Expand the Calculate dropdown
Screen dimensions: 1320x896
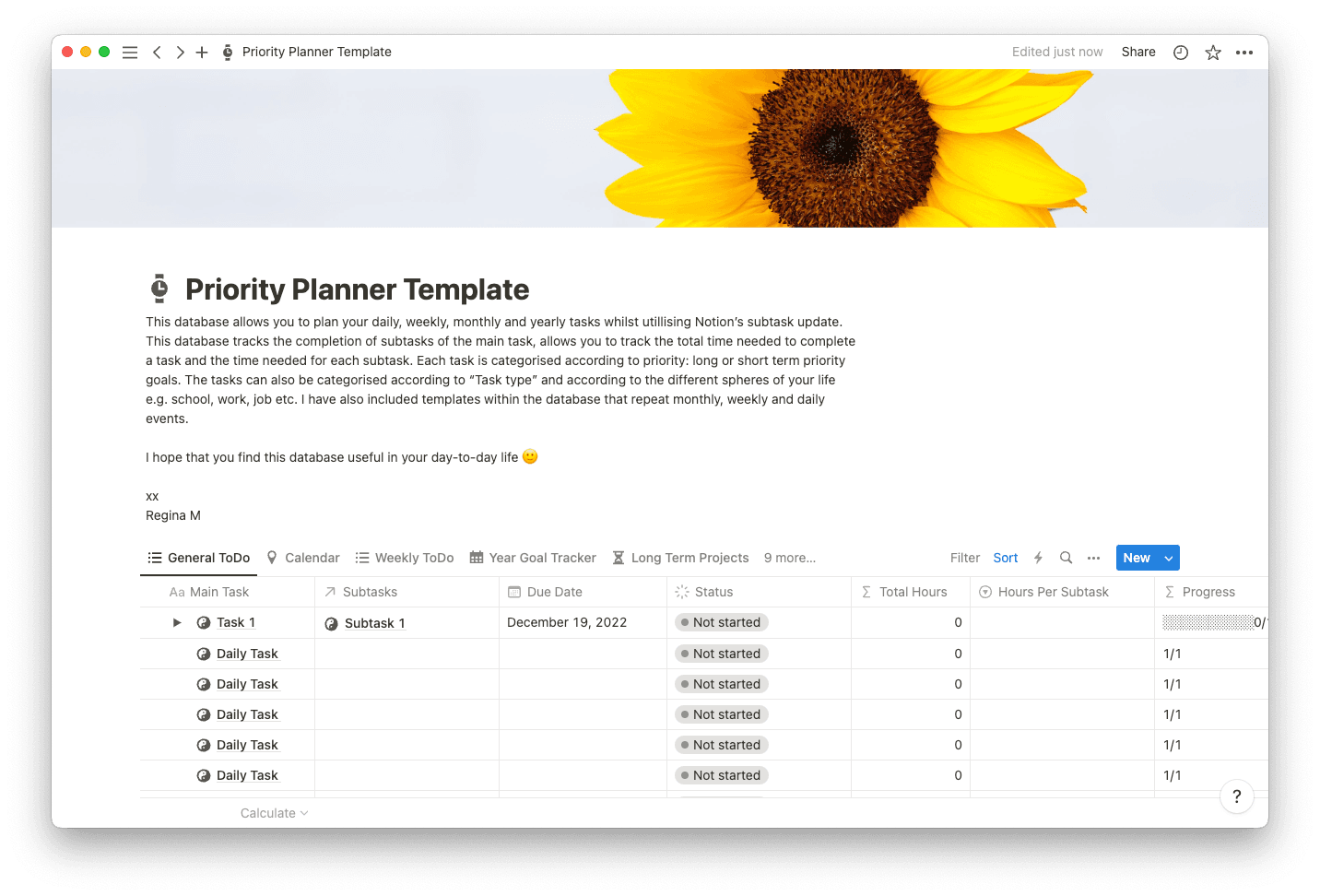coord(274,813)
